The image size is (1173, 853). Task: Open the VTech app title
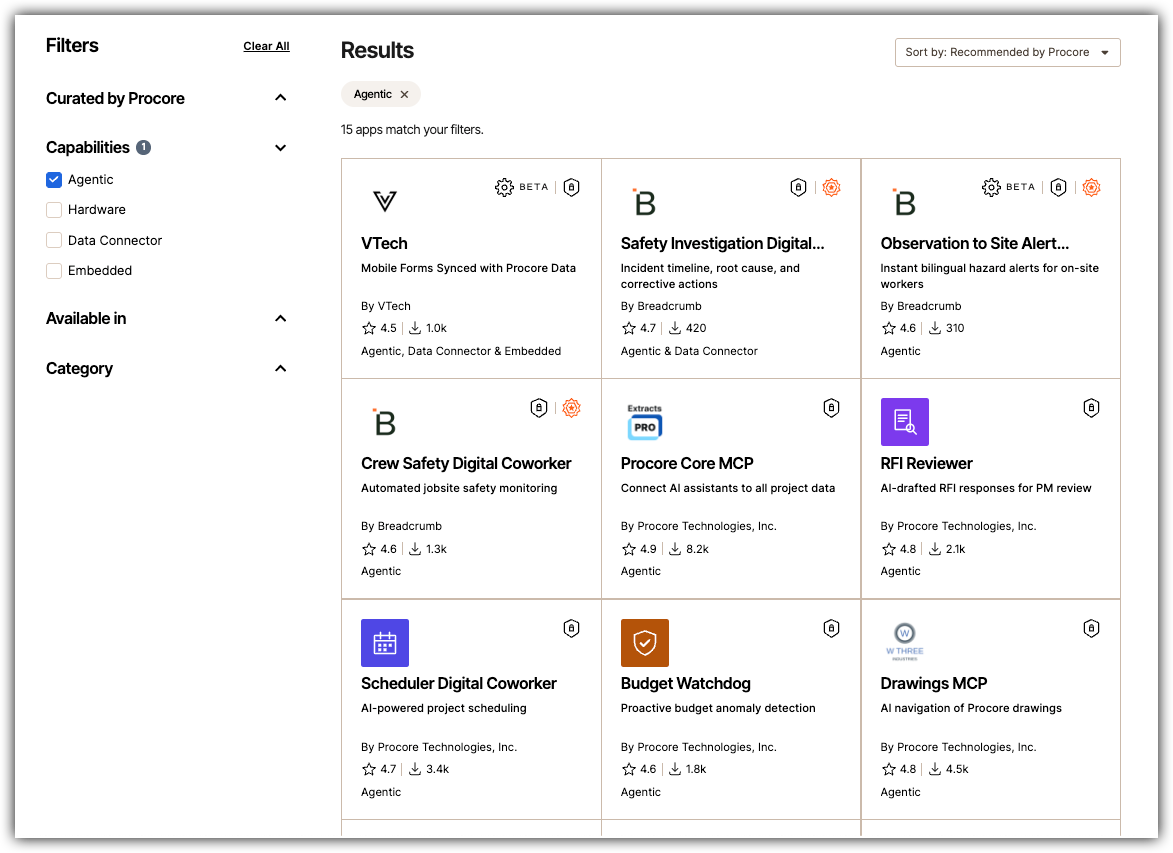(x=384, y=243)
